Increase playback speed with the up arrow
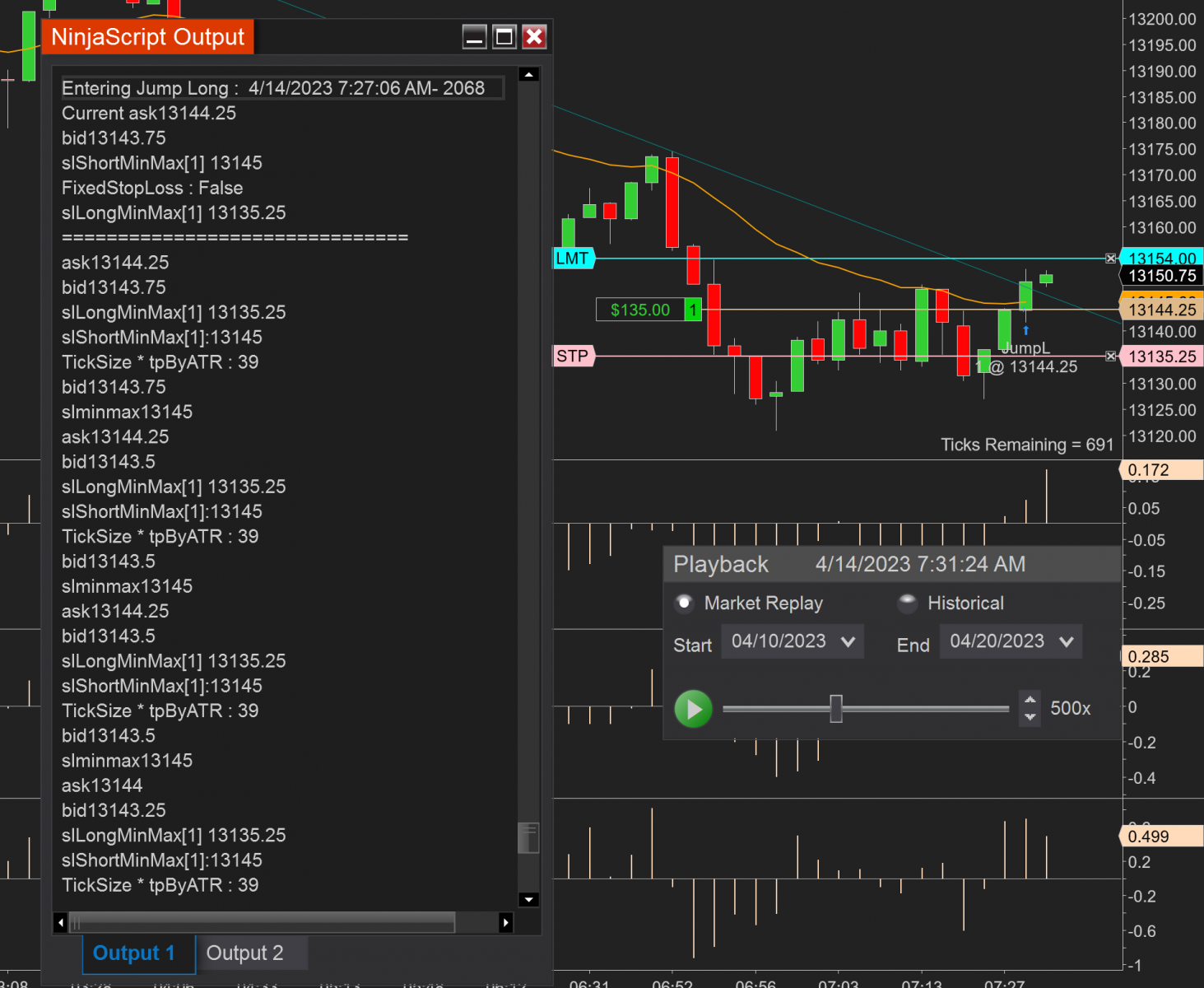The image size is (1204, 988). (1030, 700)
